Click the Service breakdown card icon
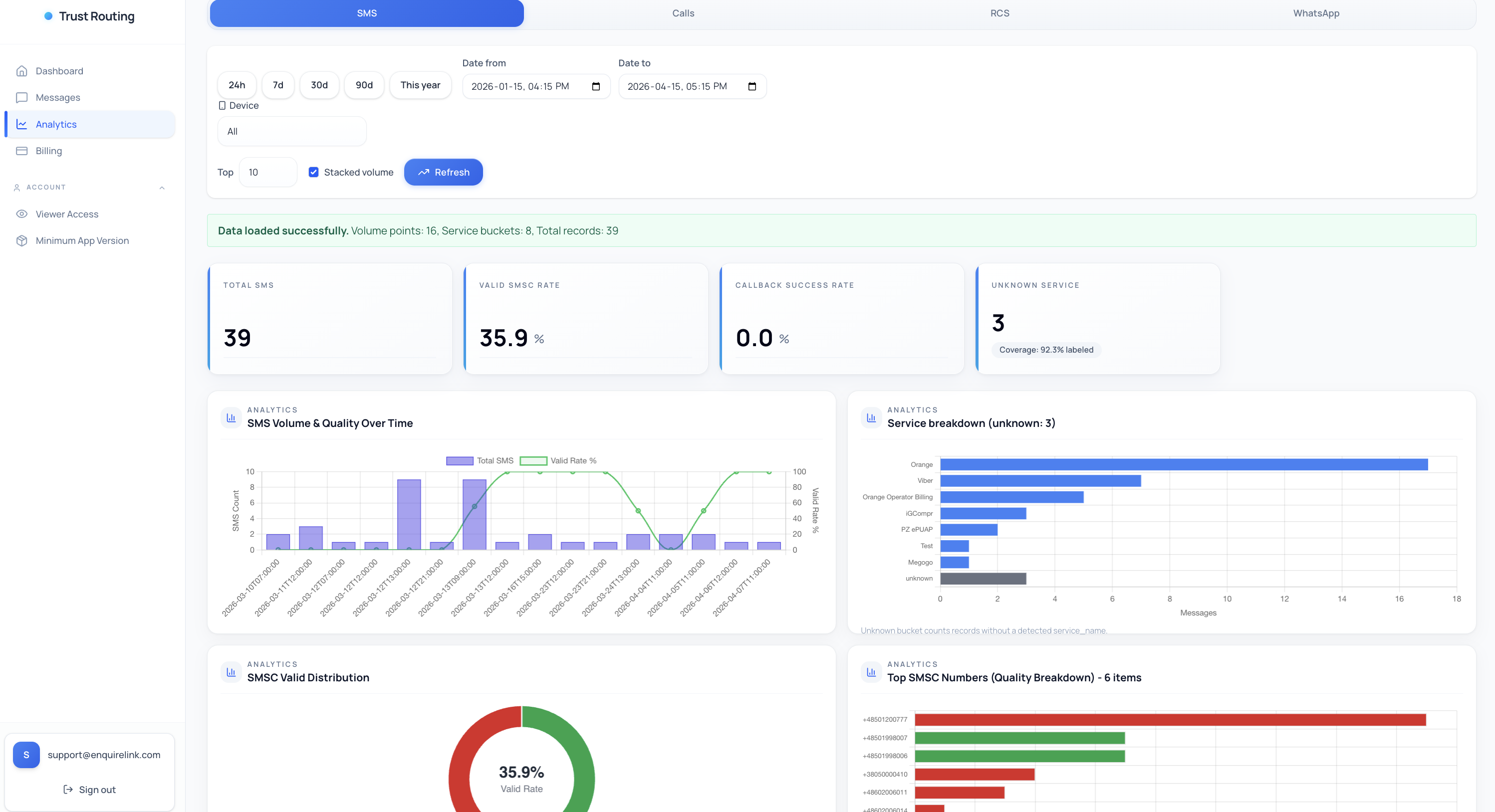Image resolution: width=1495 pixels, height=812 pixels. click(871, 417)
